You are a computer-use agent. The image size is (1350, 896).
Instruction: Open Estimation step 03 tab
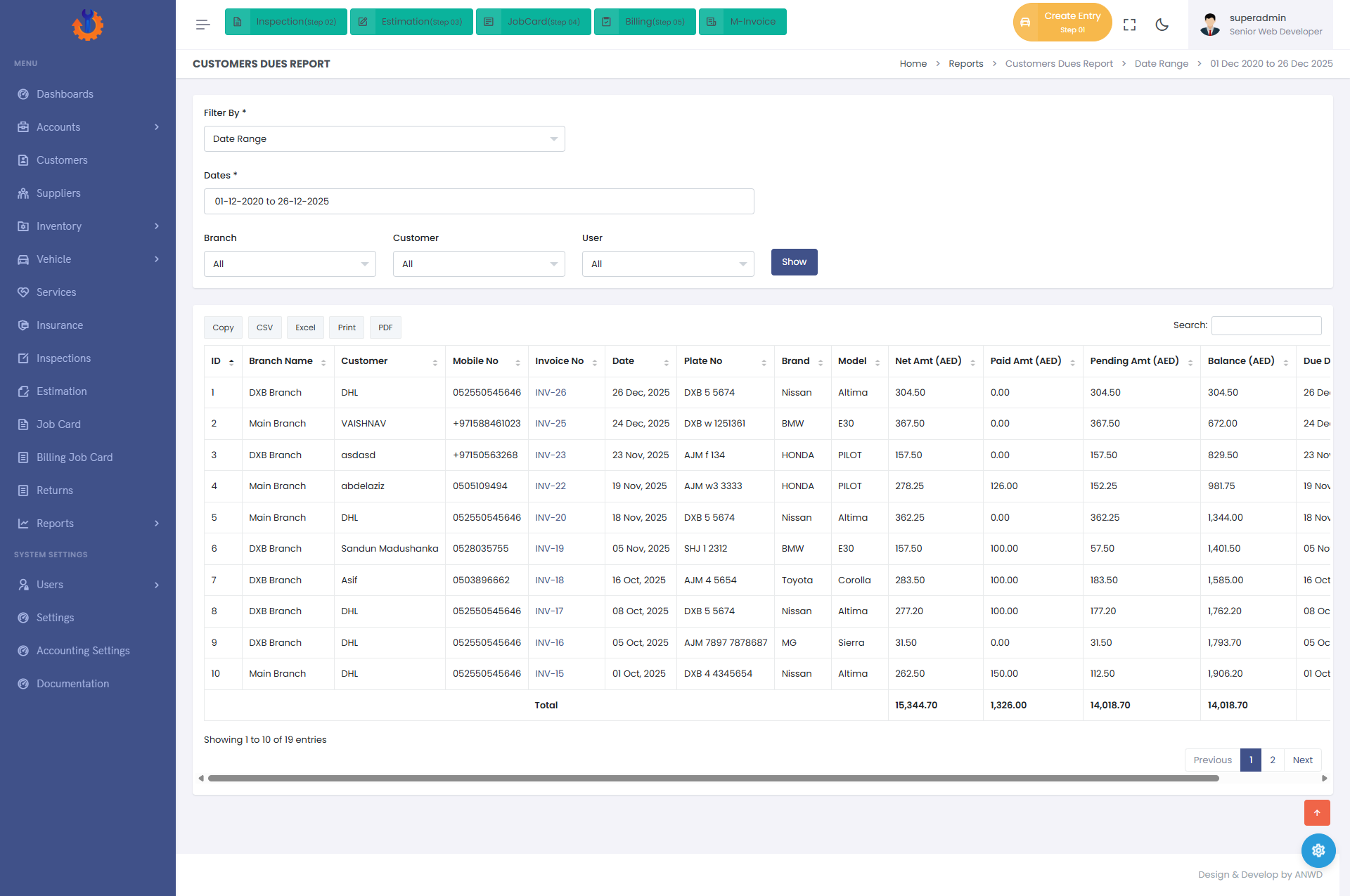(411, 22)
